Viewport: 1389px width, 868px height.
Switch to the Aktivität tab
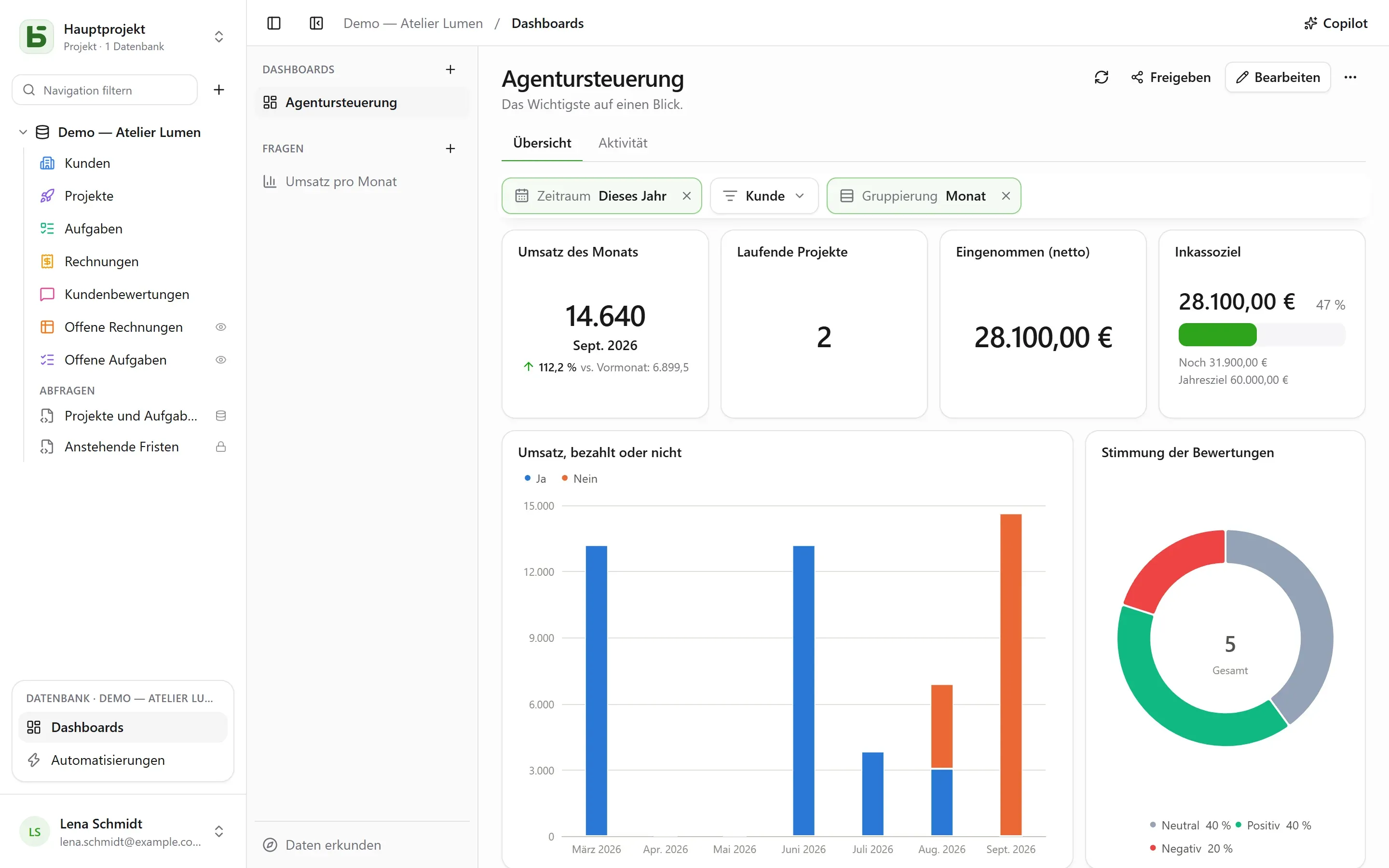(623, 143)
